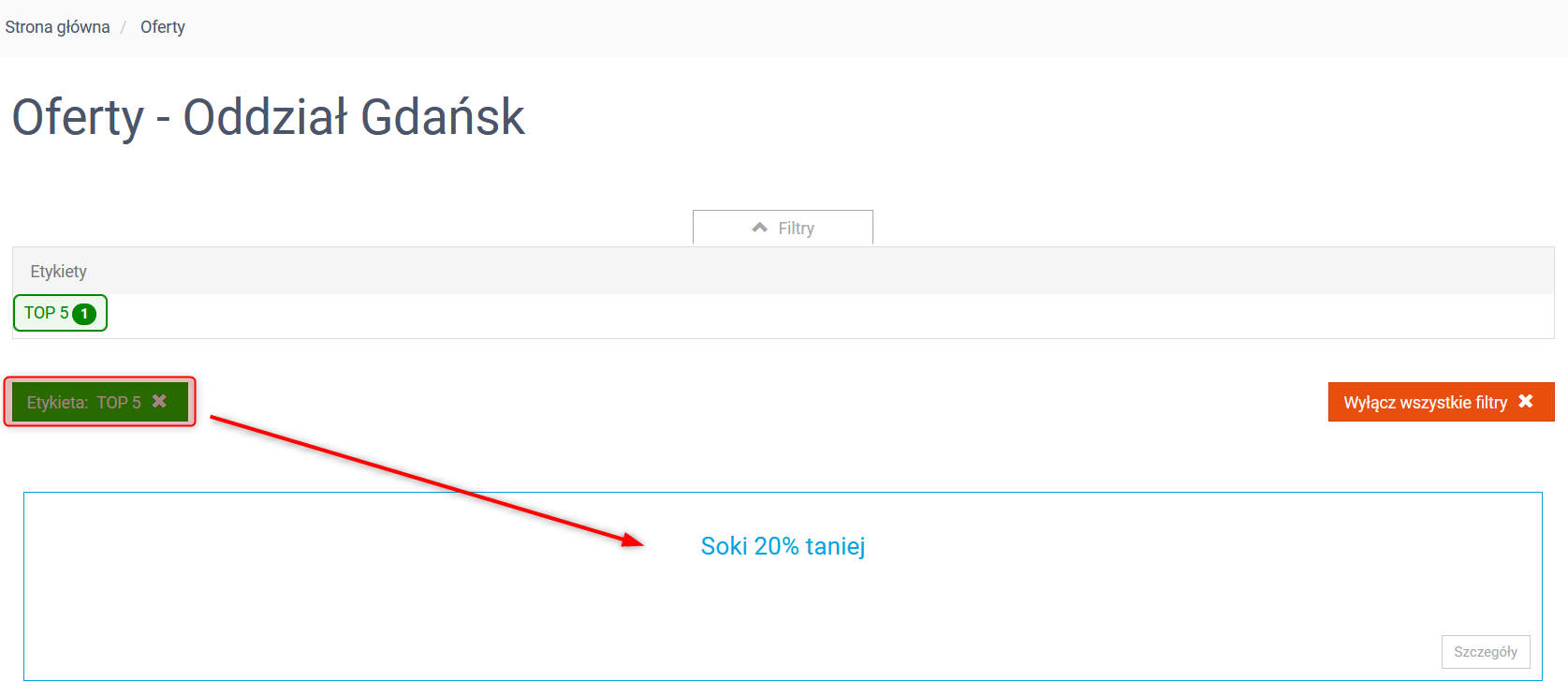
Task: Collapse filters using the chevron-up icon
Action: 759,228
